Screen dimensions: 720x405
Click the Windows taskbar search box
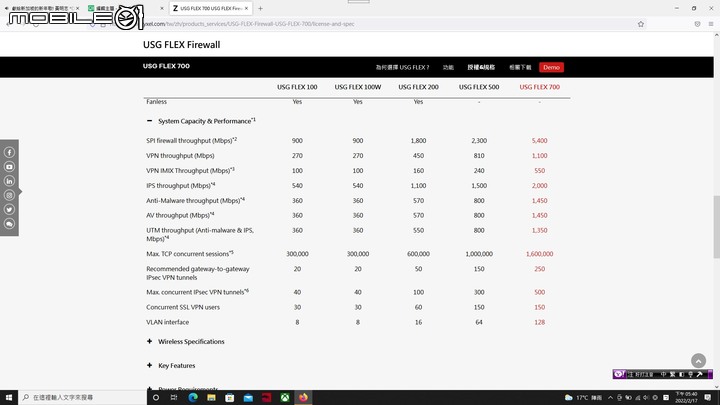pyautogui.click(x=83, y=397)
